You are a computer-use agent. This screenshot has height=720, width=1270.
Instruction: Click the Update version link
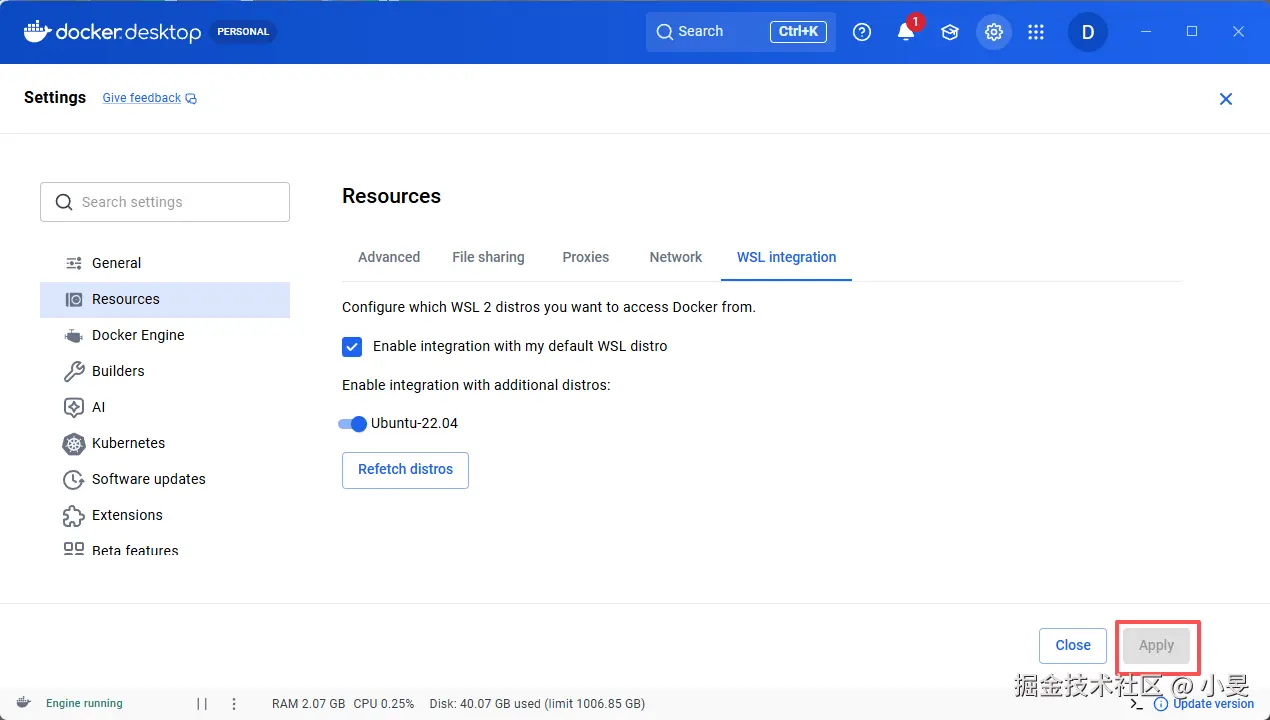coord(1213,704)
